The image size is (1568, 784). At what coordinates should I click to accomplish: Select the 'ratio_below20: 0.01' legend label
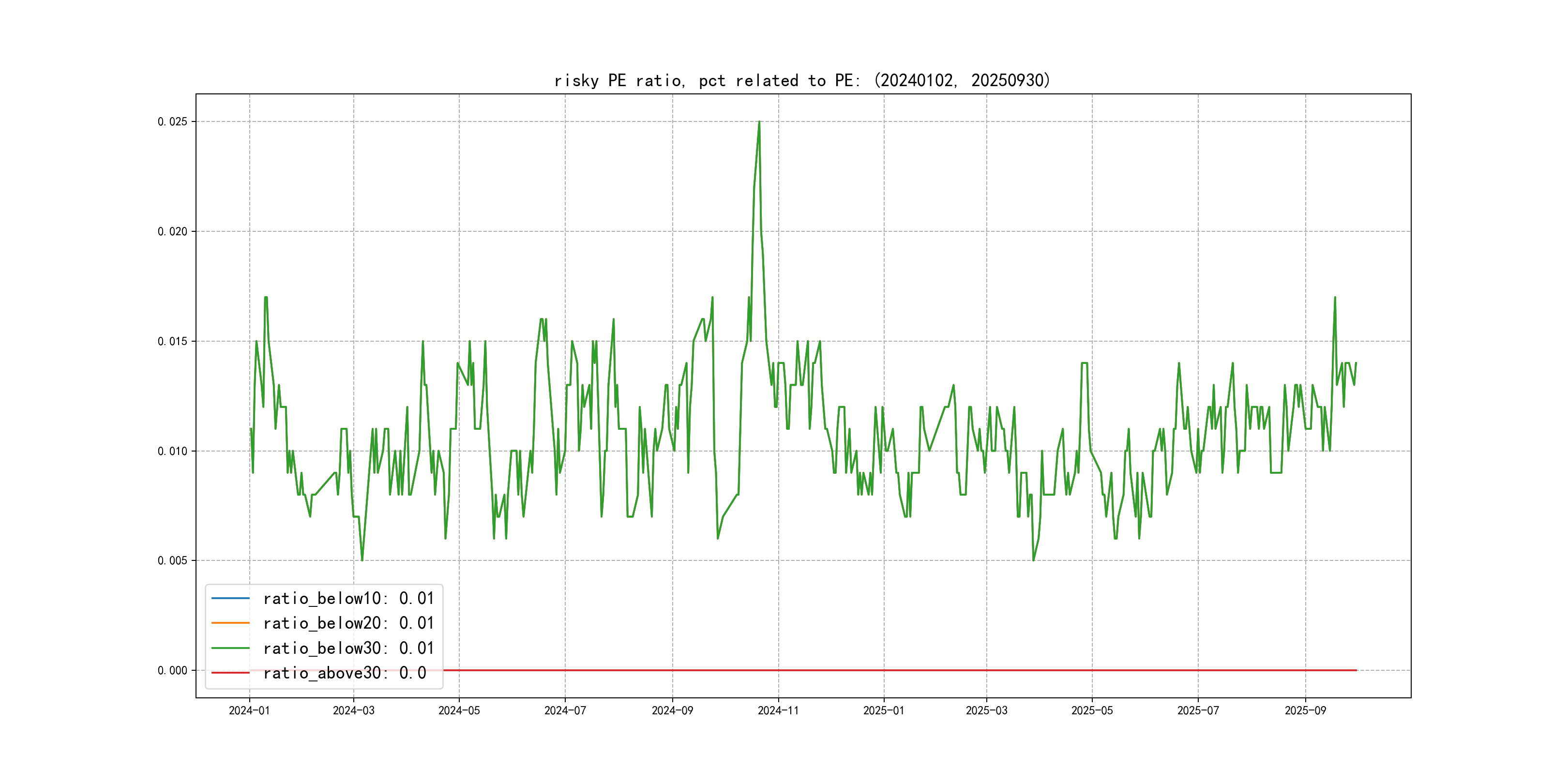pyautogui.click(x=348, y=623)
